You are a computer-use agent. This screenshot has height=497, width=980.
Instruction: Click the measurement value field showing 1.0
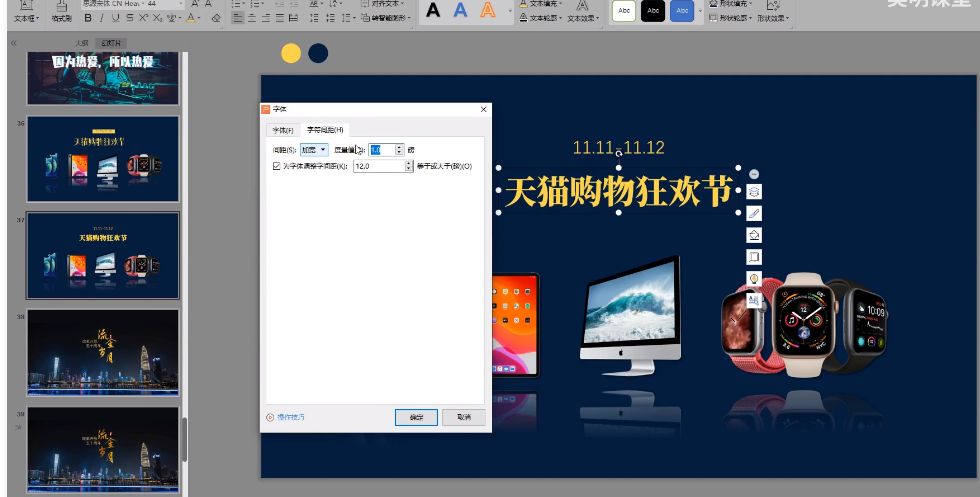pos(381,150)
